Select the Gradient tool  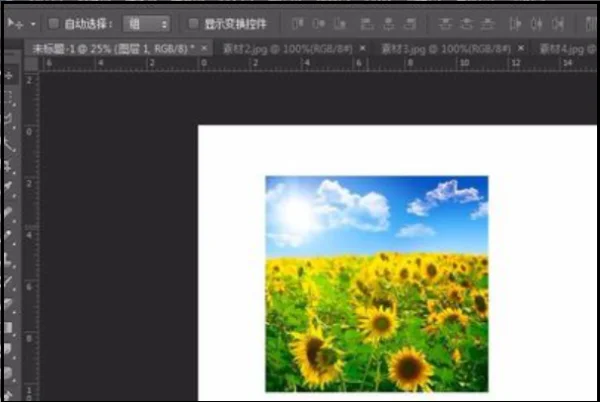point(9,327)
